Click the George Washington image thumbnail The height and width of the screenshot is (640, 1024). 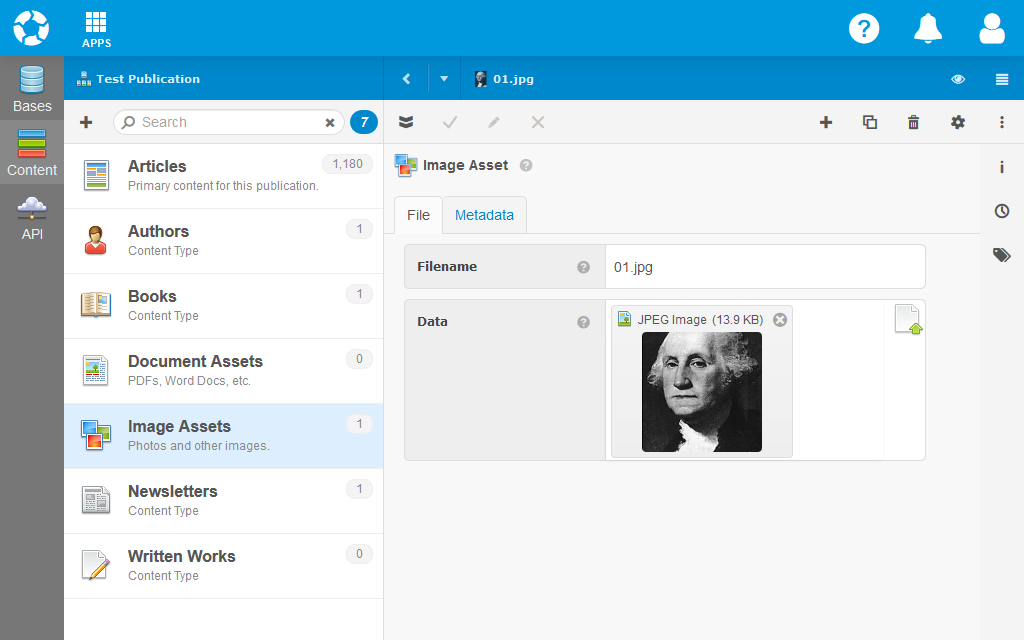click(701, 391)
